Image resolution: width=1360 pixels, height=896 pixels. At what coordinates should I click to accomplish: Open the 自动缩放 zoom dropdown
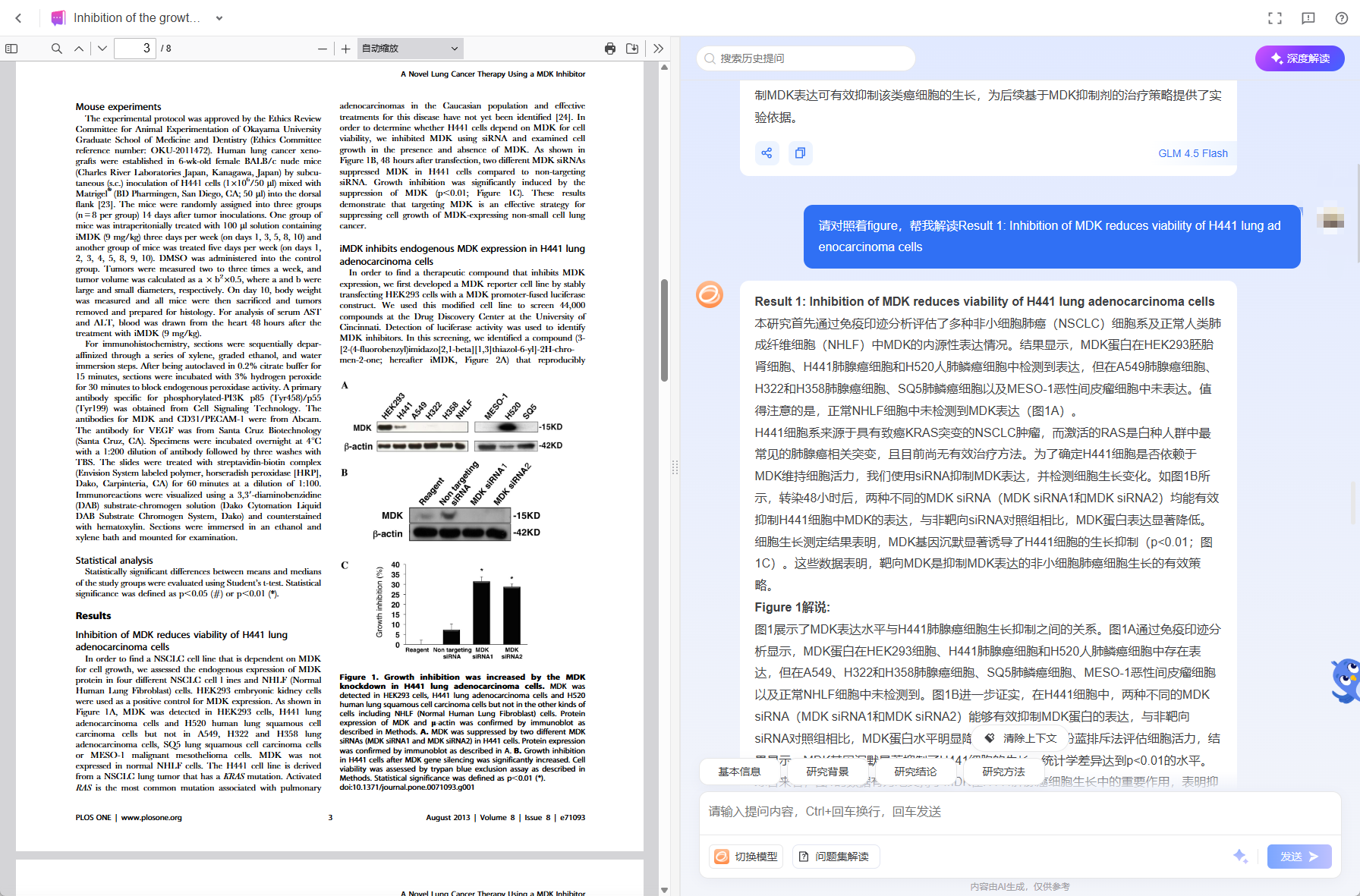click(x=410, y=49)
